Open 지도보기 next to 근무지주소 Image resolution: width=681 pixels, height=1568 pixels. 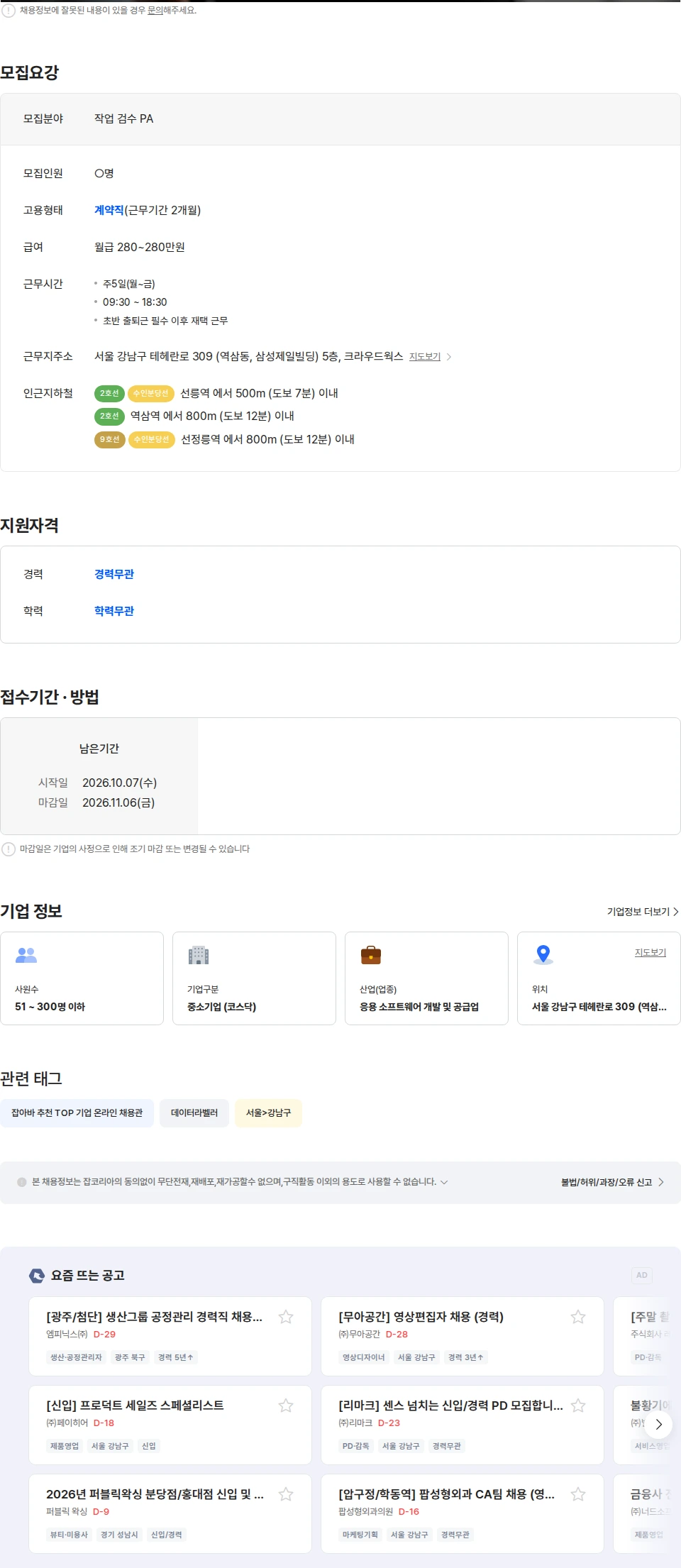coord(431,357)
